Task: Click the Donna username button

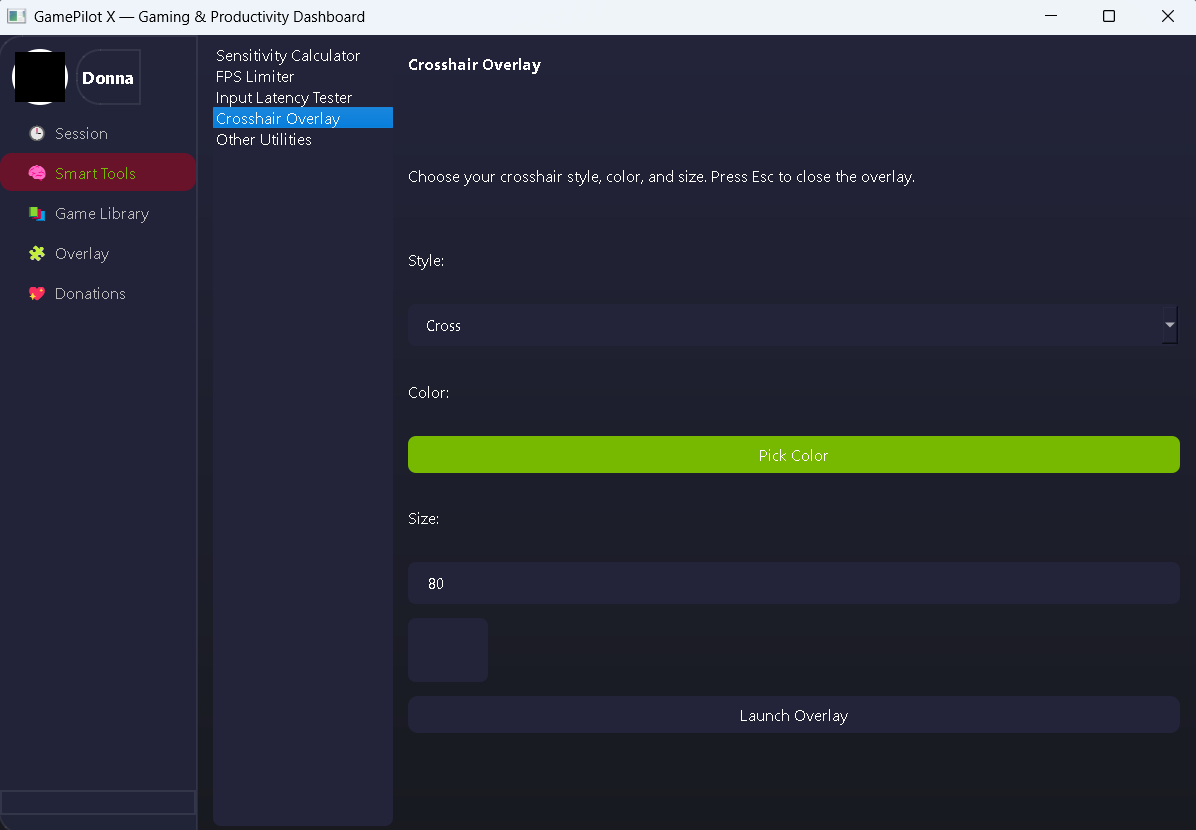Action: [108, 78]
